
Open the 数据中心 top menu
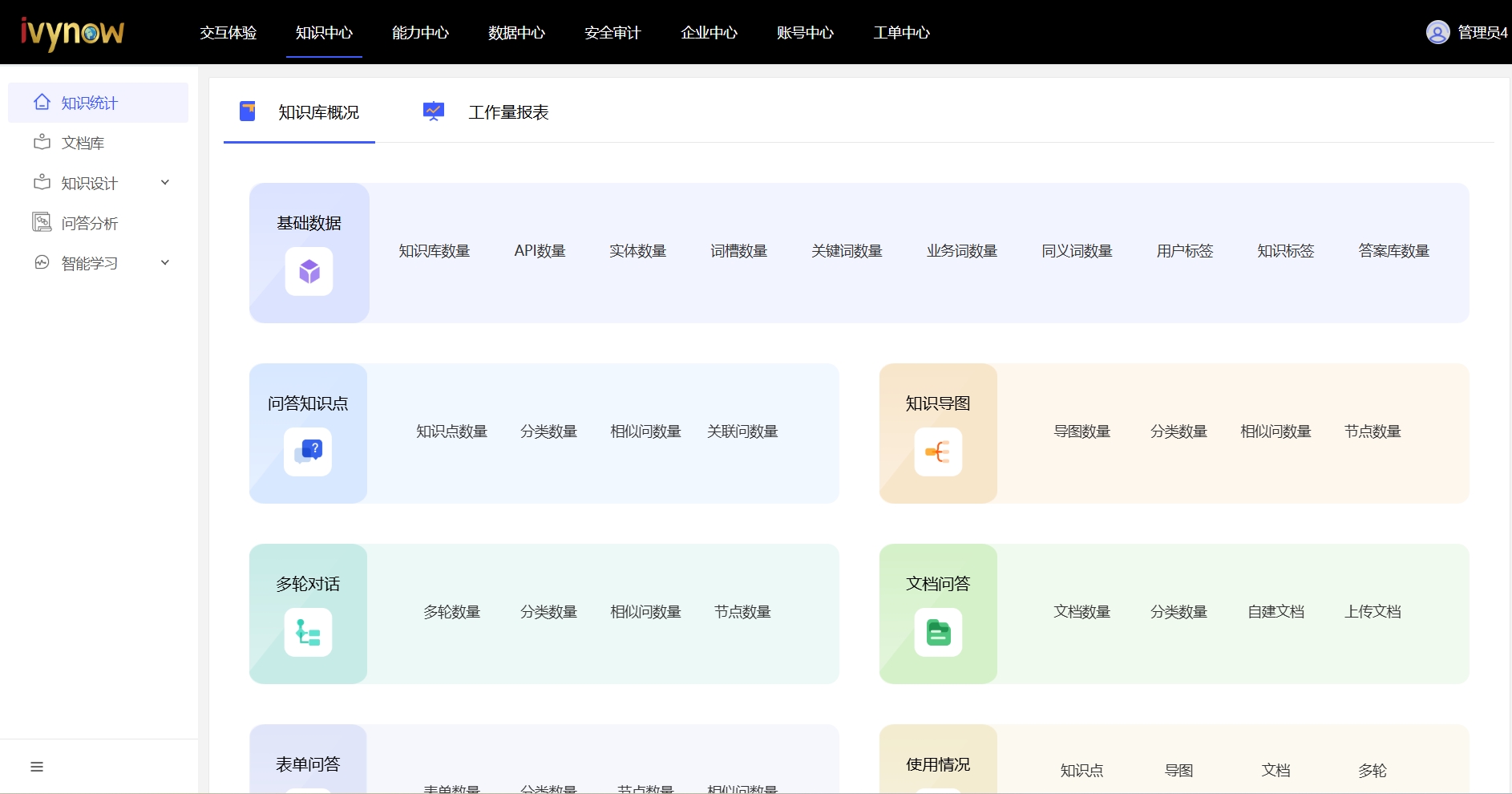516,33
